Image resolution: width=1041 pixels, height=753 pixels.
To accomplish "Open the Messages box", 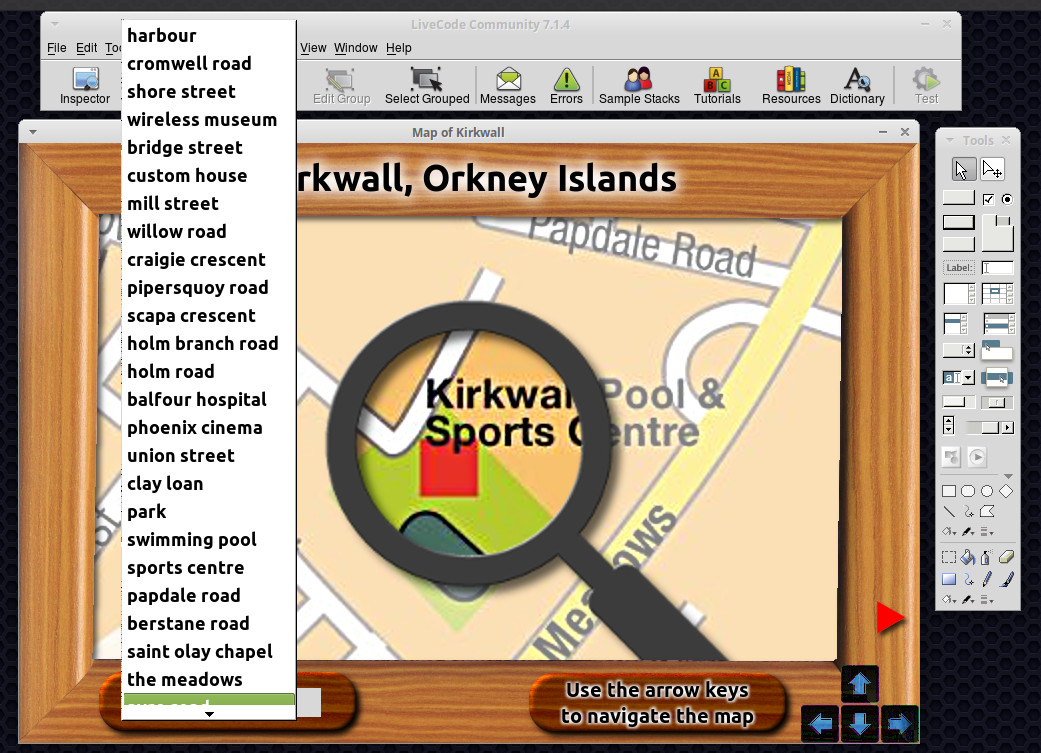I will [x=507, y=85].
